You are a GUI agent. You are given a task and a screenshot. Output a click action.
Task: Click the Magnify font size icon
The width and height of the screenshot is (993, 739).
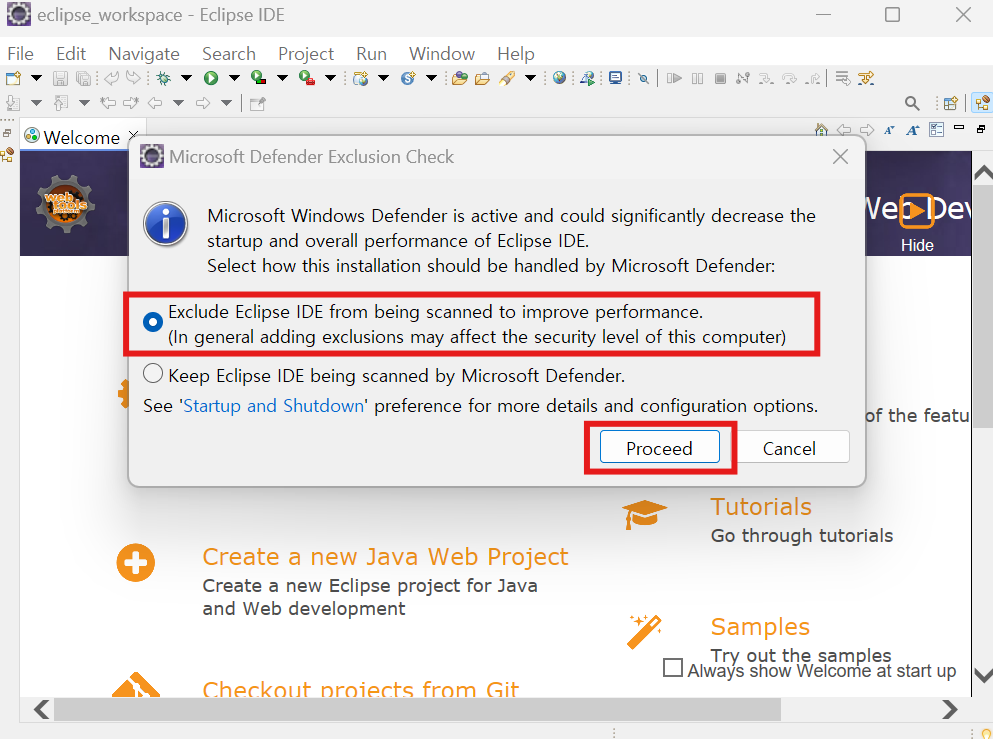click(913, 130)
